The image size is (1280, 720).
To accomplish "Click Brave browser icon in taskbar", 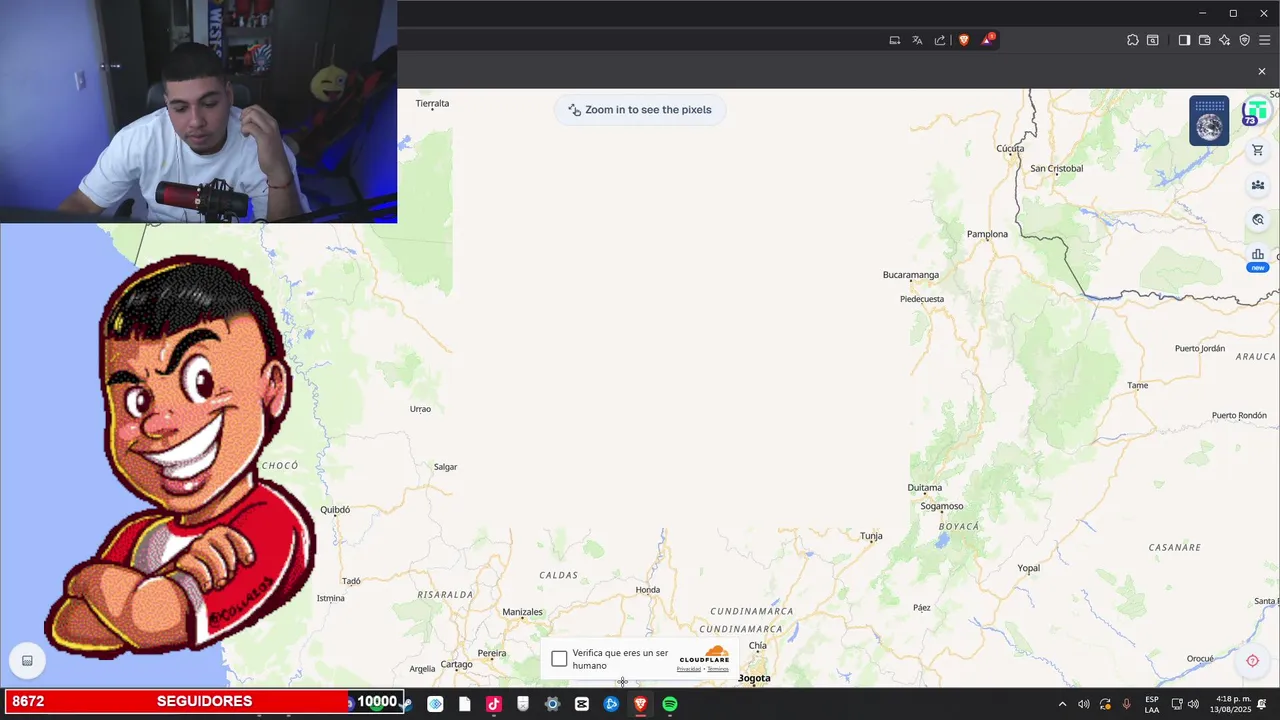I will [x=640, y=704].
